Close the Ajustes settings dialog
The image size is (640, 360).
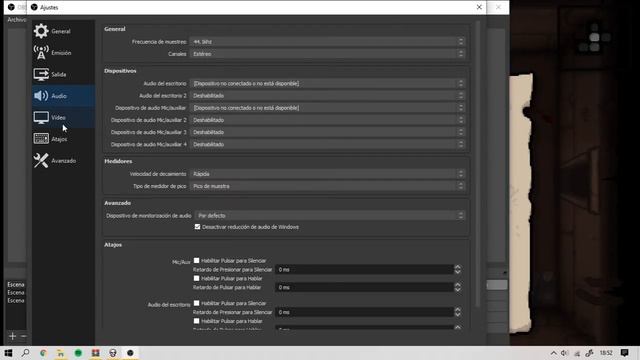[x=479, y=7]
